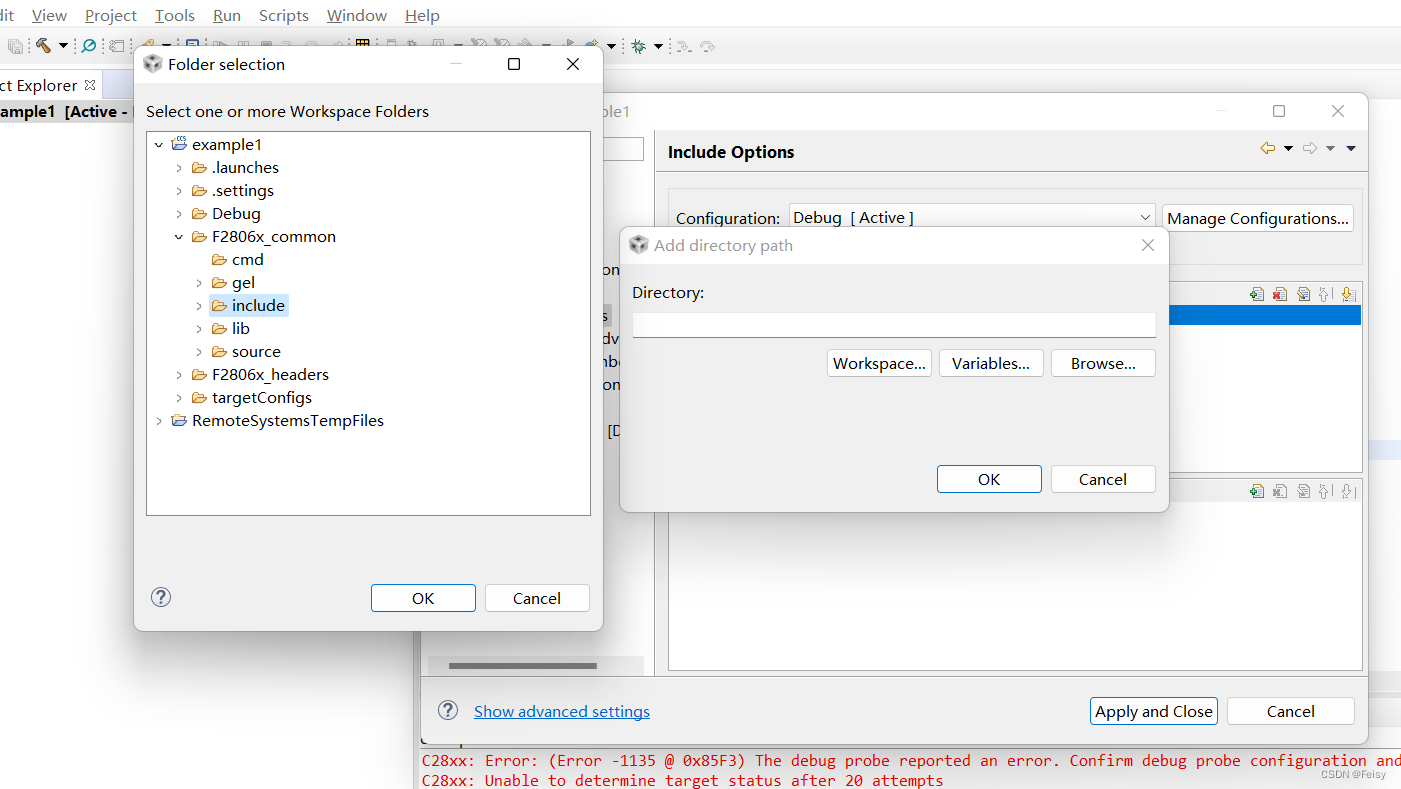
Task: Expand the .settings folder
Action: tap(179, 191)
